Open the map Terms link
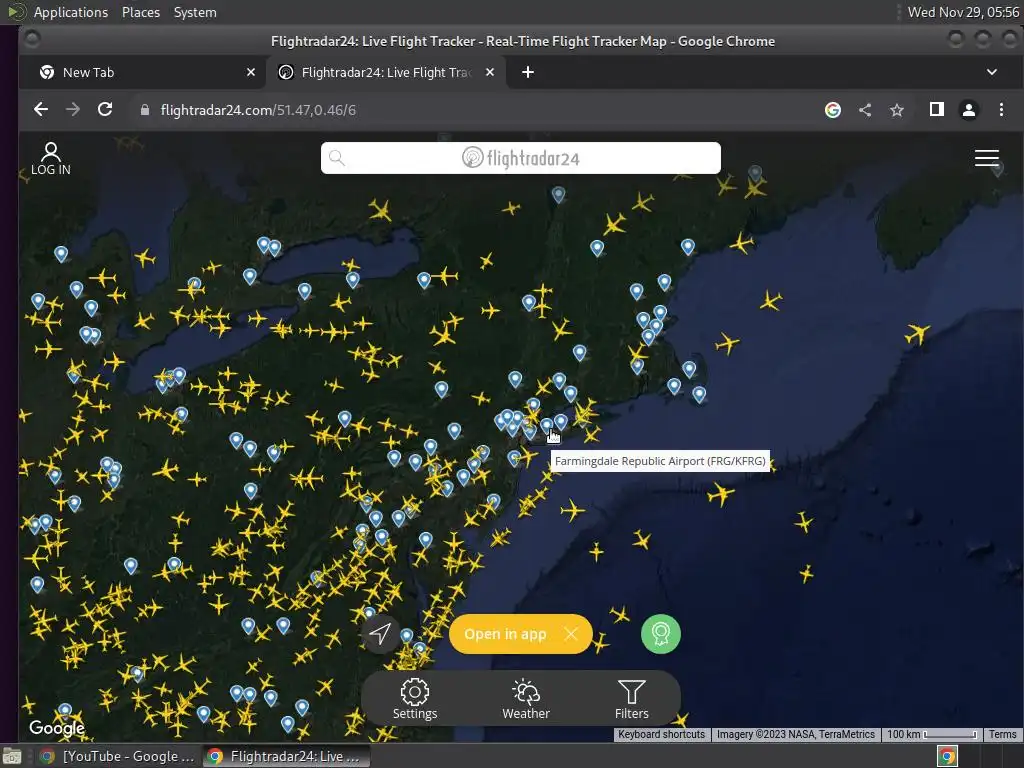This screenshot has height=768, width=1024. pos(1002,735)
